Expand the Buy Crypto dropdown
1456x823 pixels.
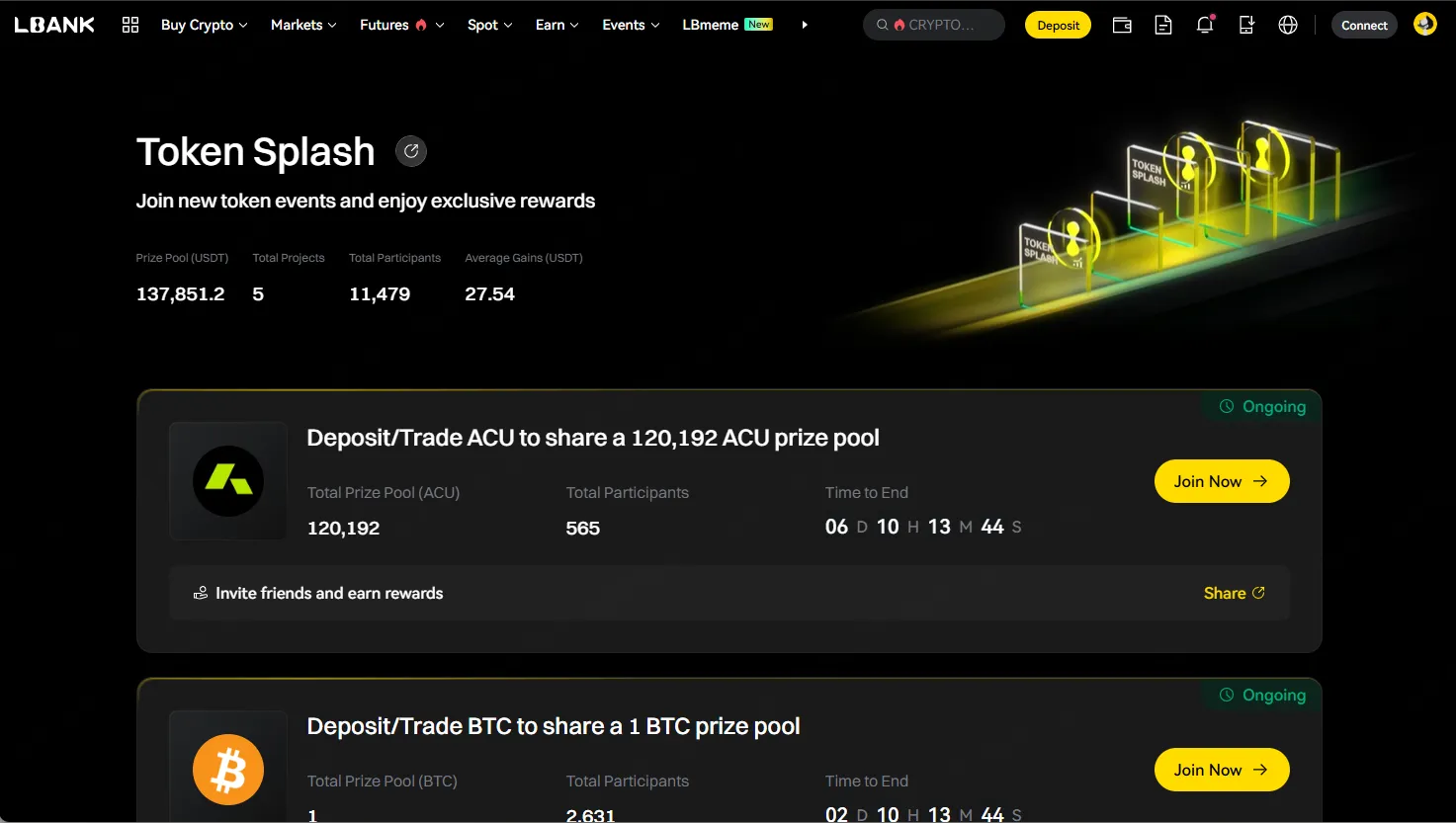204,25
